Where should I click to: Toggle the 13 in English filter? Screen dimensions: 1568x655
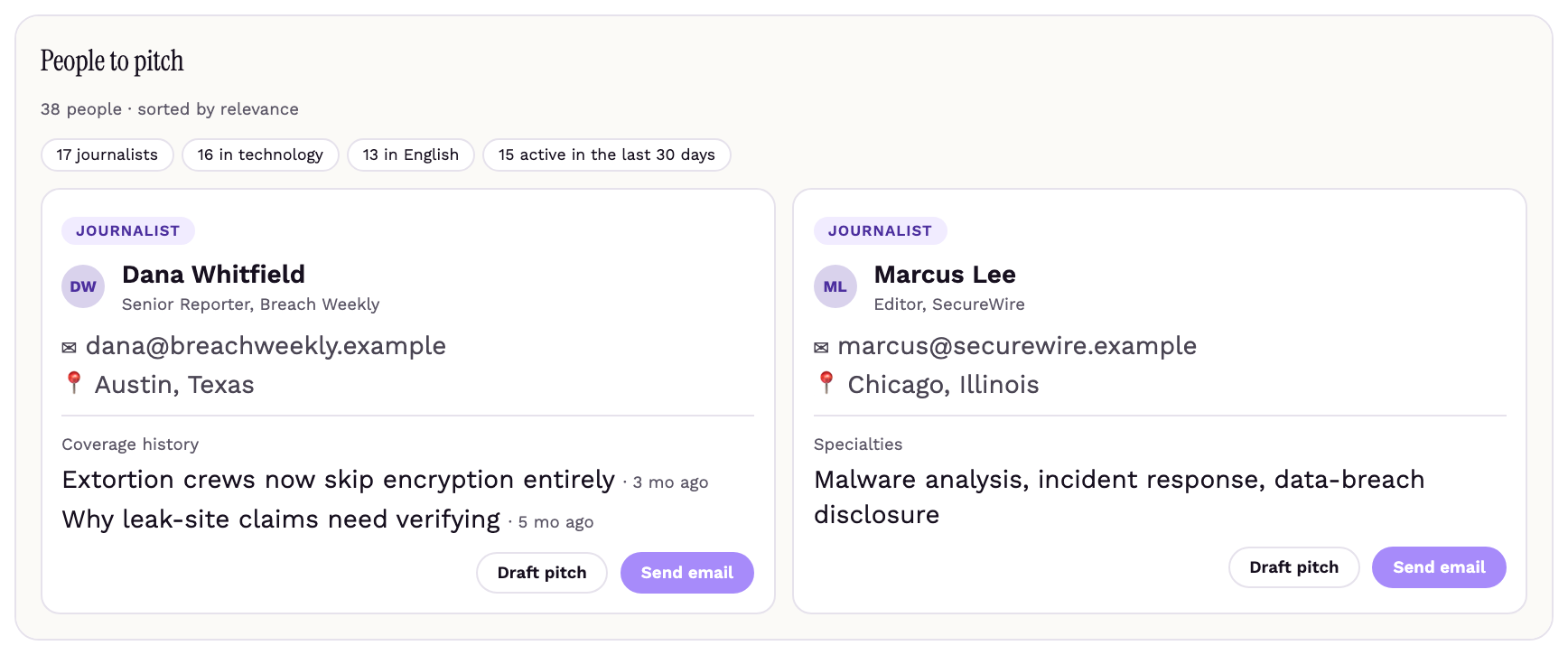pyautogui.click(x=411, y=154)
